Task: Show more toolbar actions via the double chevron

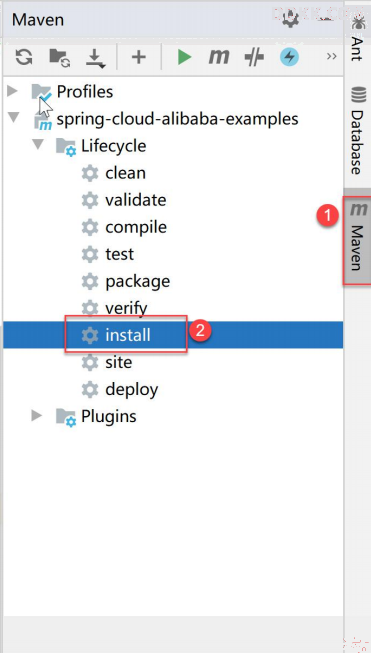Action: click(x=332, y=56)
